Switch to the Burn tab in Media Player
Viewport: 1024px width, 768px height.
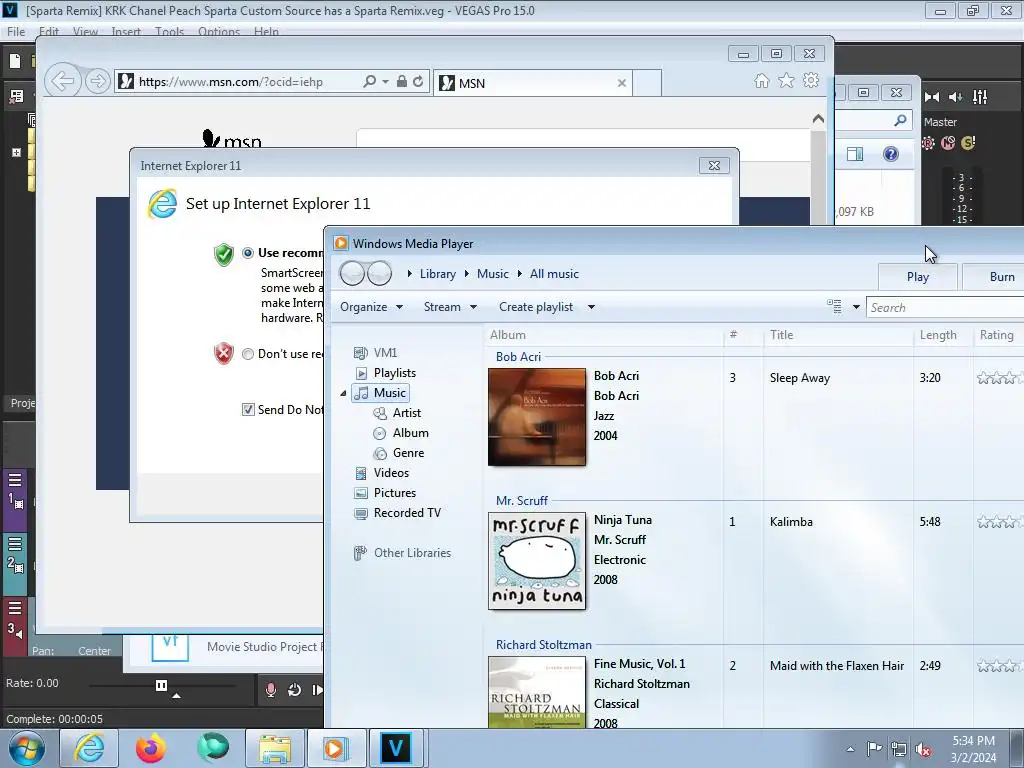click(994, 277)
